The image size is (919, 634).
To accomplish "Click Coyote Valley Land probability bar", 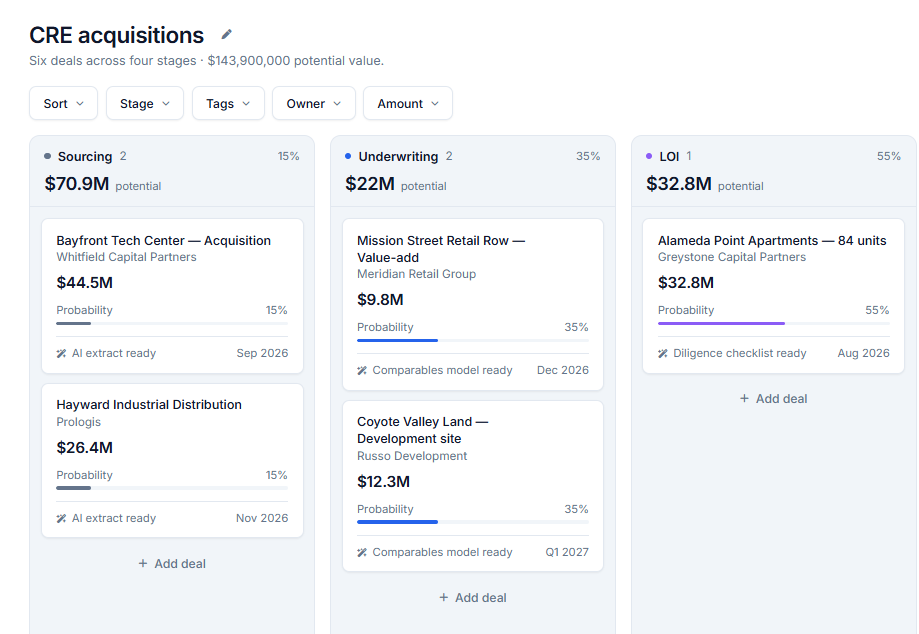I will click(473, 522).
